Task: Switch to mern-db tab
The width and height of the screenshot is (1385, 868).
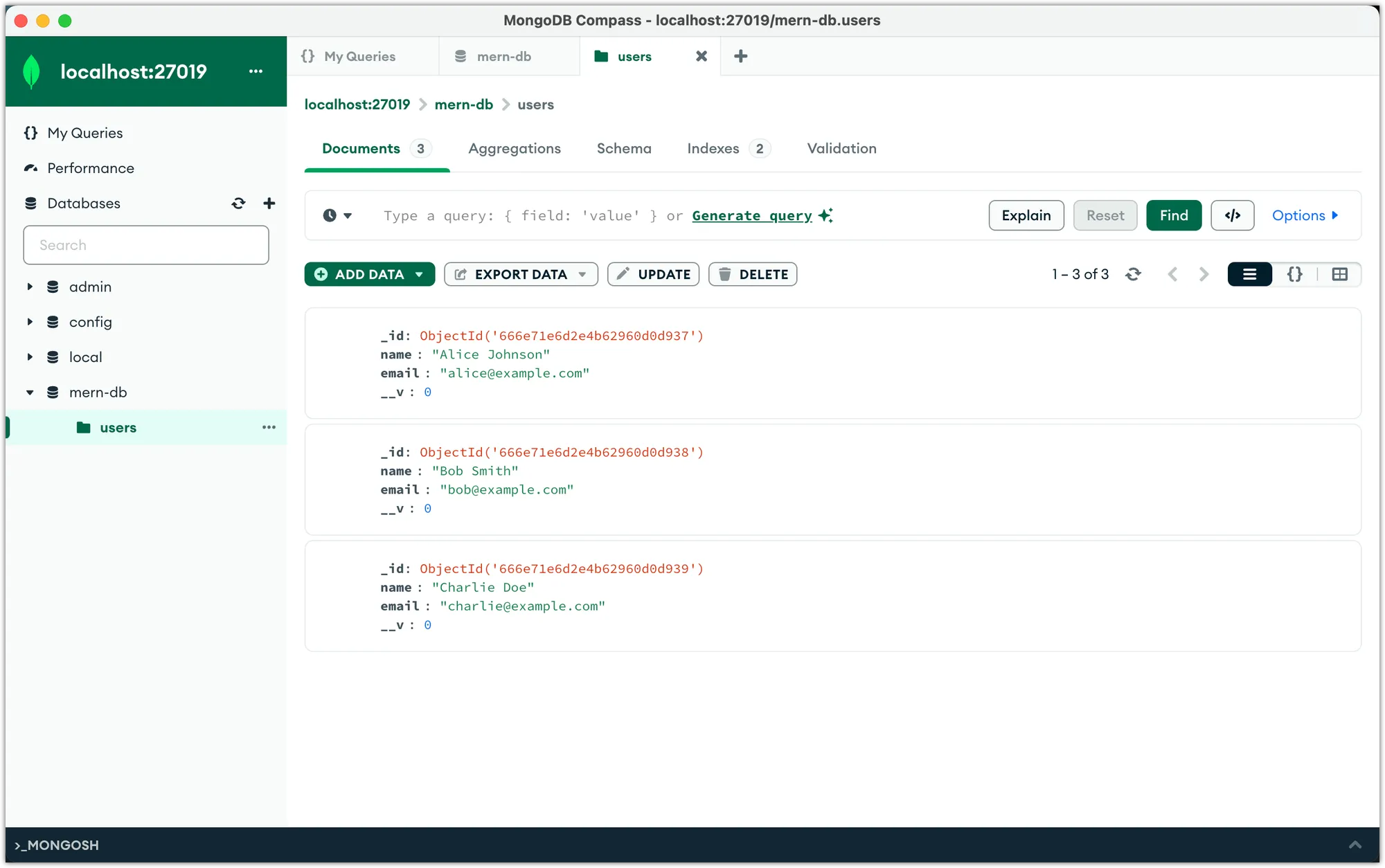Action: pos(509,56)
